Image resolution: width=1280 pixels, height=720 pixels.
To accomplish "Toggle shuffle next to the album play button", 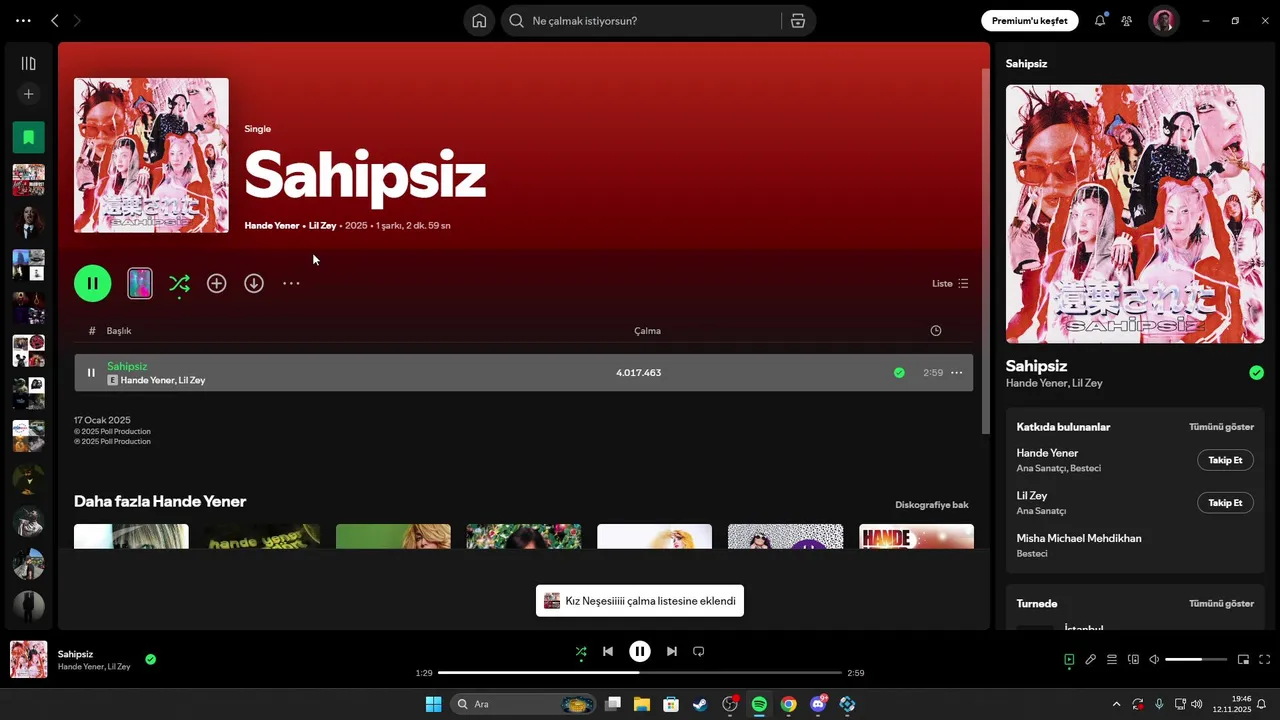I will point(179,284).
